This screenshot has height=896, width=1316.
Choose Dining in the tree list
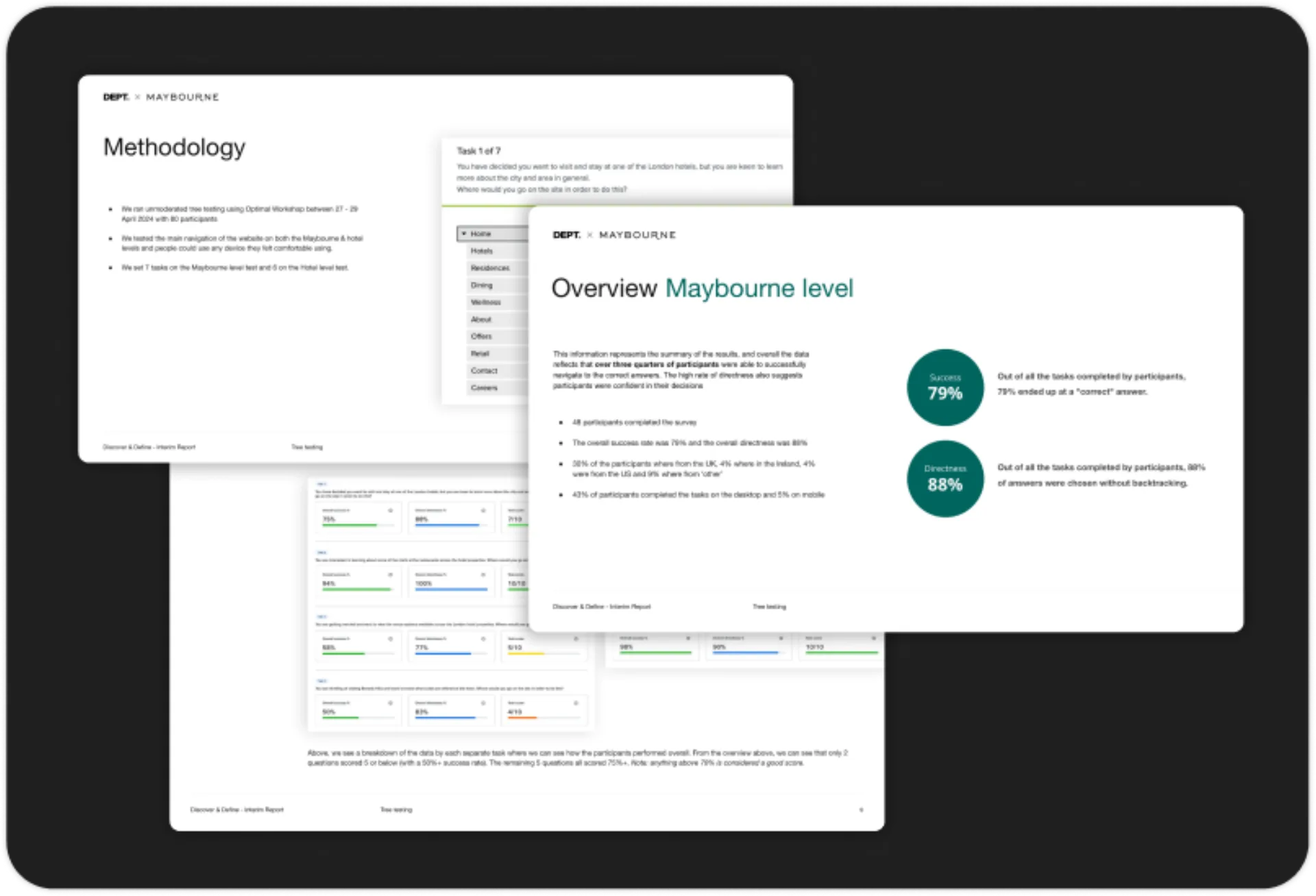[x=481, y=285]
